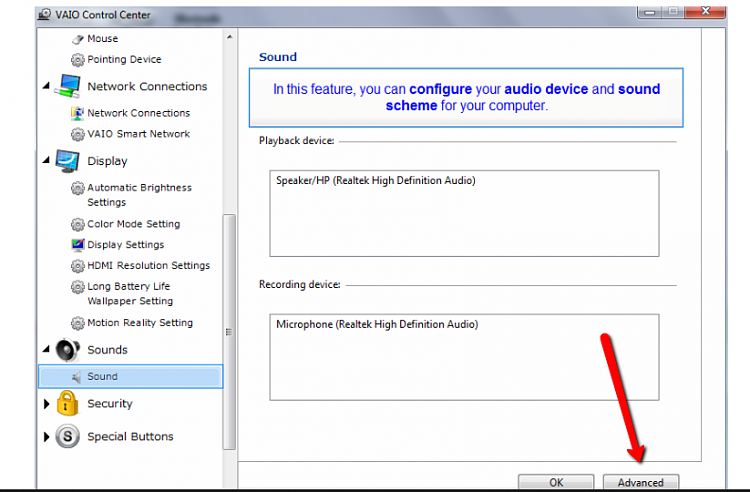
Task: Click the Color Mode Setting gear icon
Action: coord(77,224)
